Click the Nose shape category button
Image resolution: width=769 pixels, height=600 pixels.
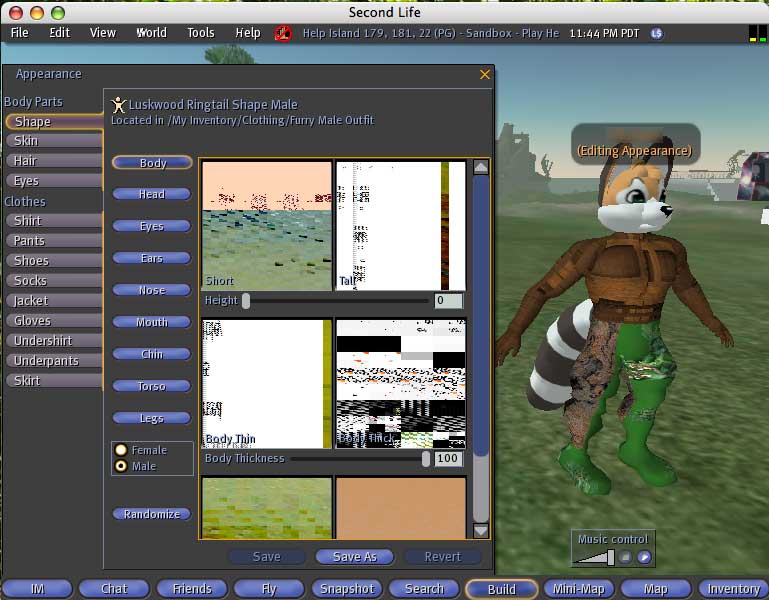[x=152, y=290]
